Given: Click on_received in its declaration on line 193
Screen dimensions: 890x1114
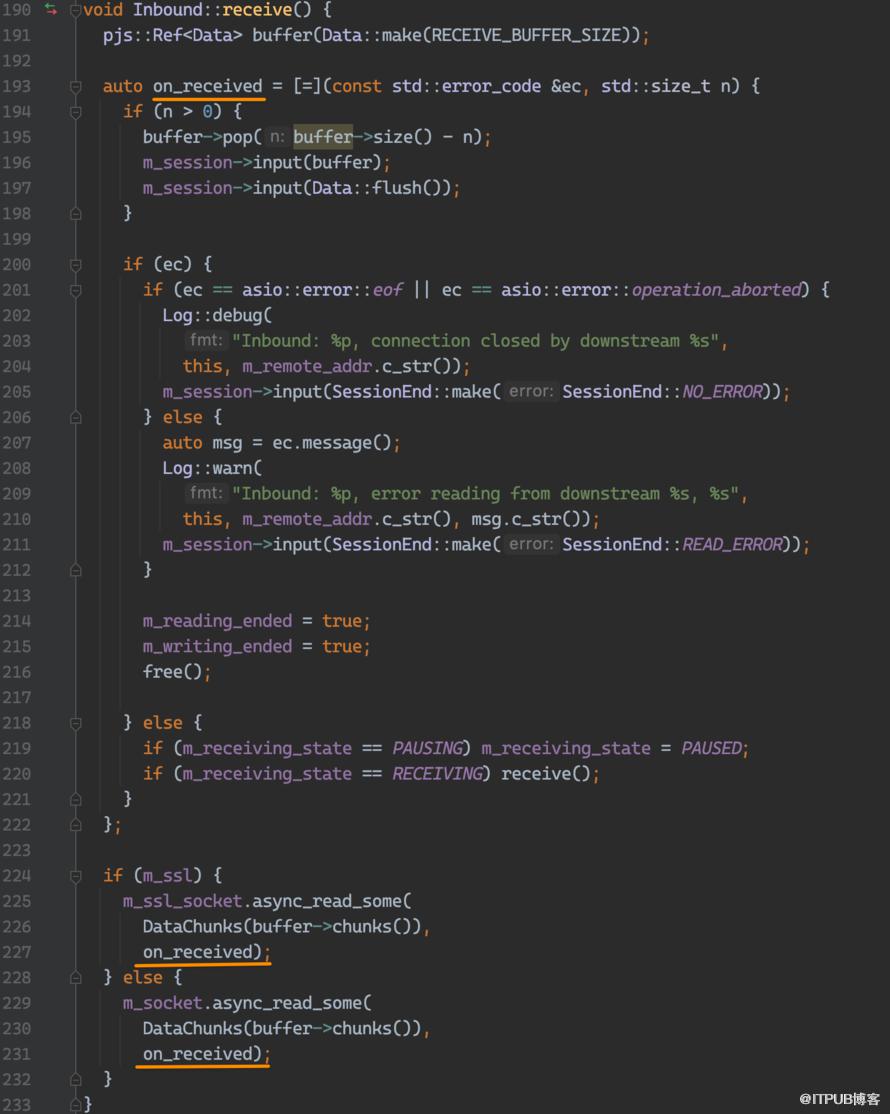Looking at the screenshot, I should (x=207, y=86).
